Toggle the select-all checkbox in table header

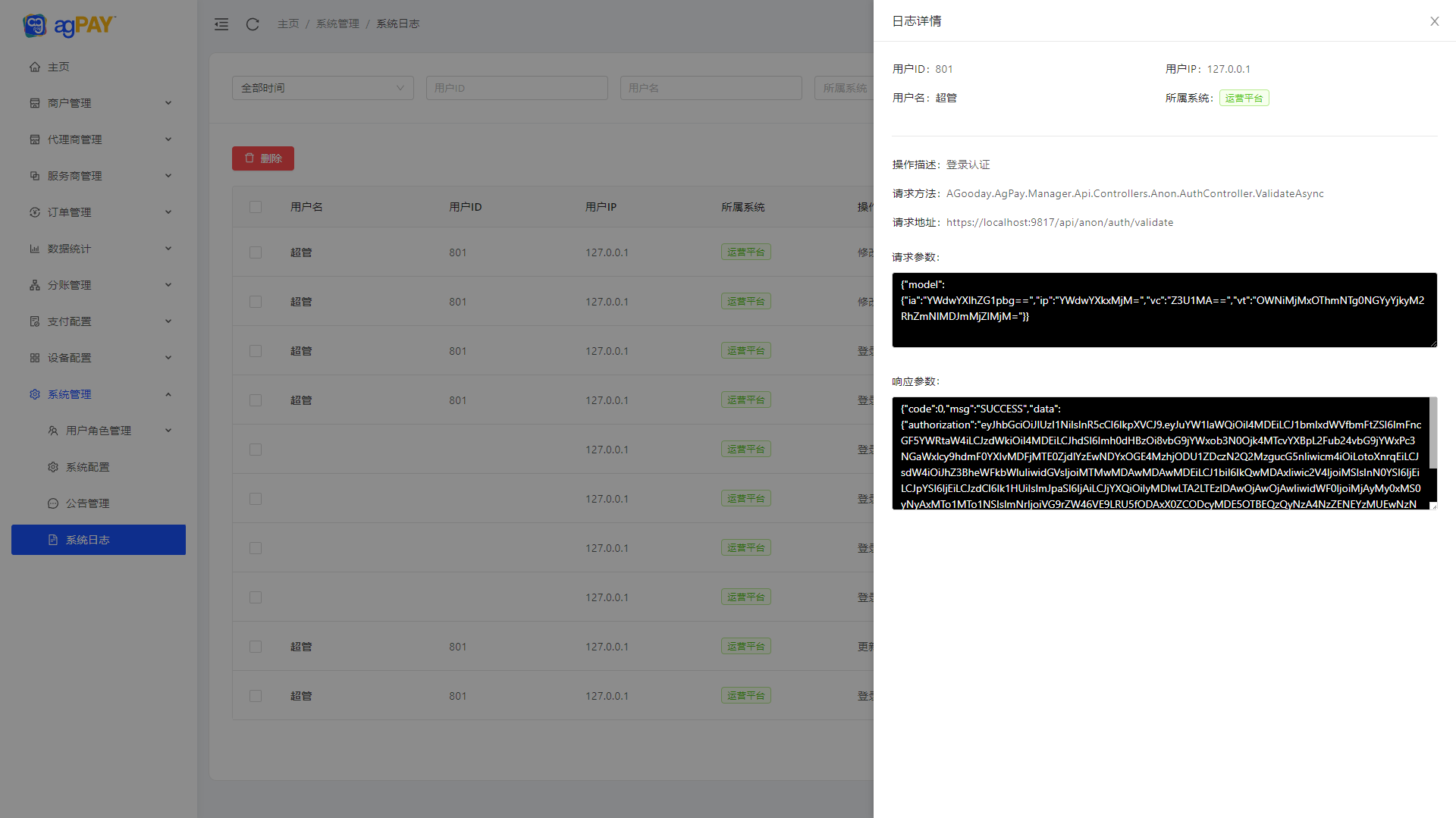256,207
